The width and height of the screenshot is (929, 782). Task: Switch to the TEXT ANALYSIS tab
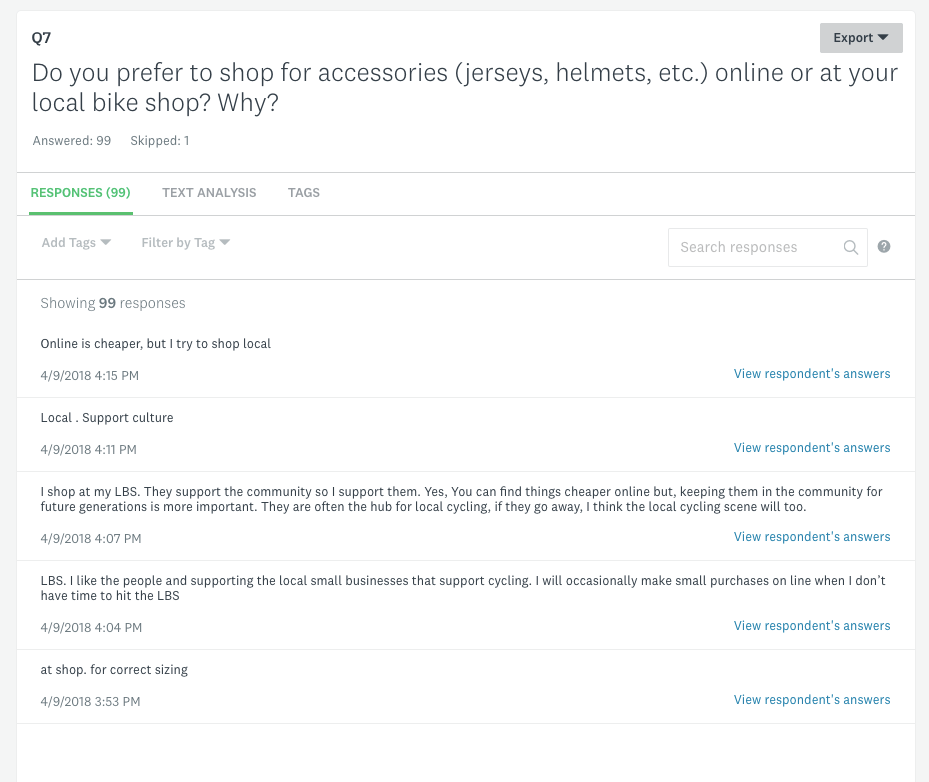209,192
